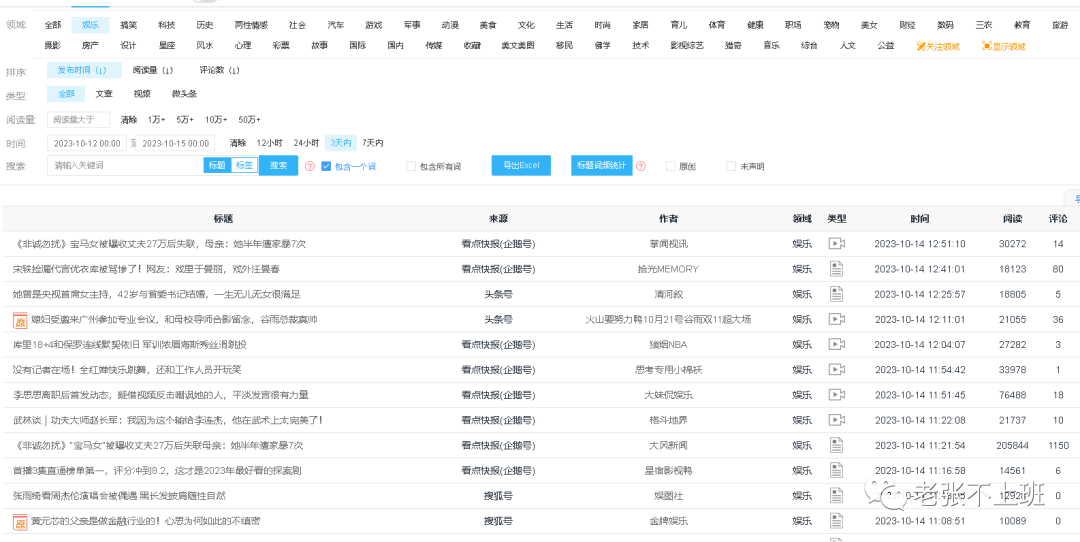
Task: Click the 评论 column header
Action: coord(1058,219)
